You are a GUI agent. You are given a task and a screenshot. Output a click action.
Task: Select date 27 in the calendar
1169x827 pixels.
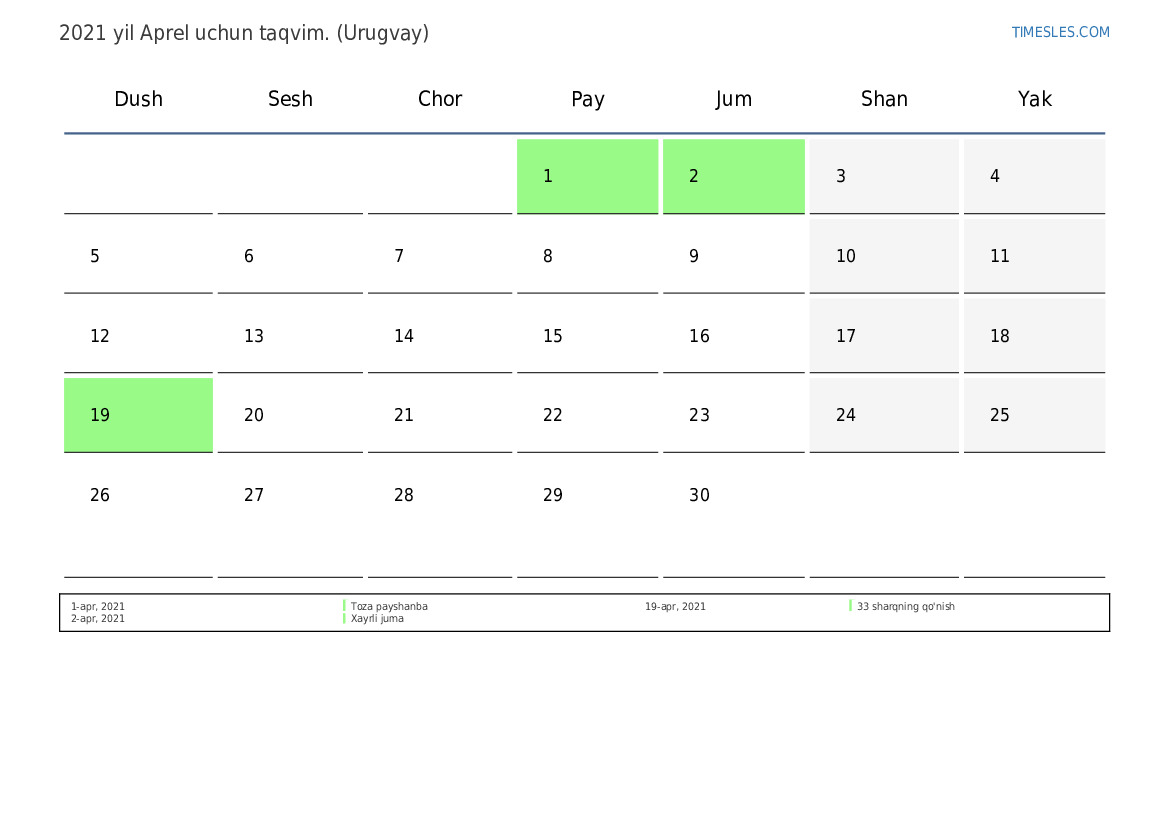290,517
